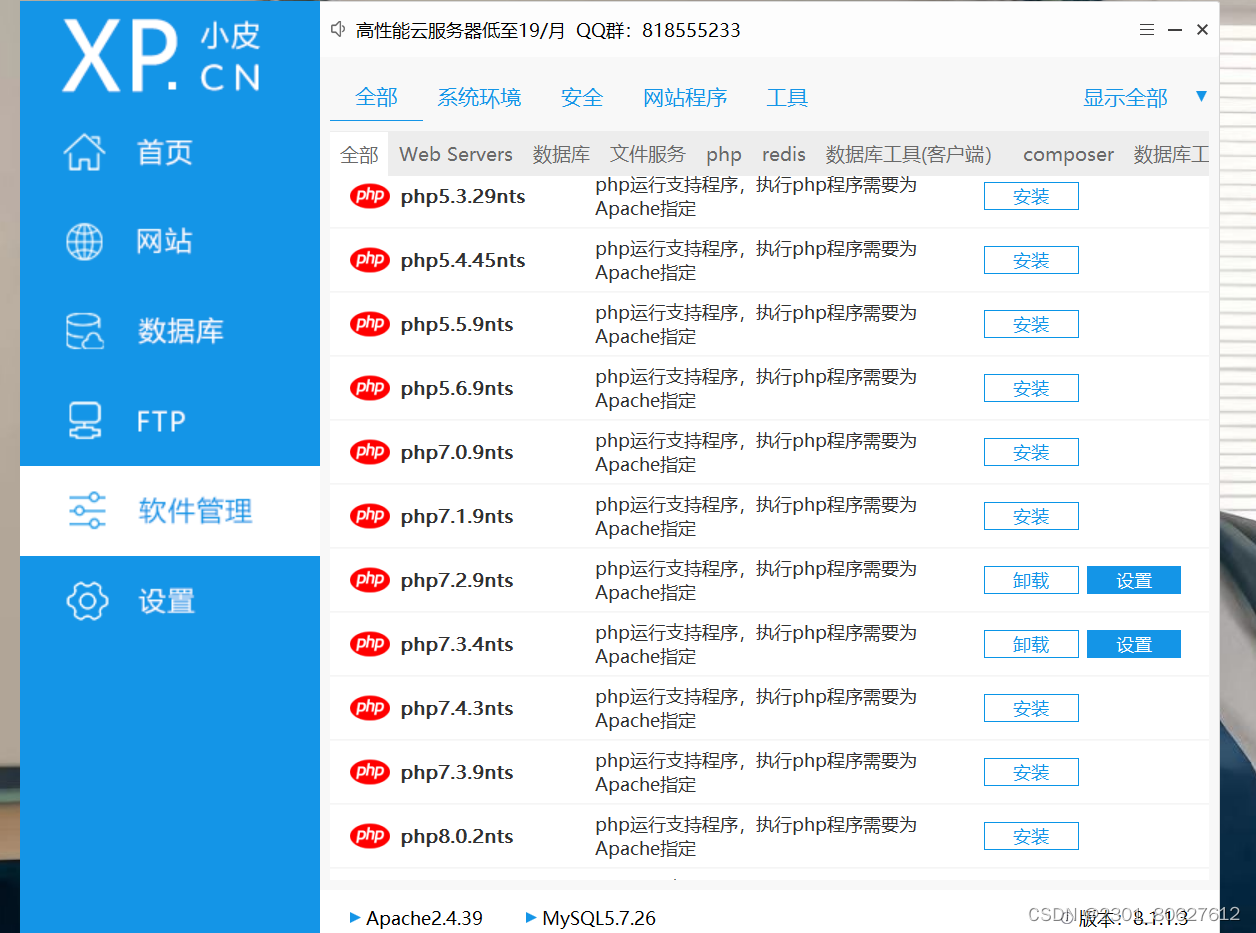Switch to the 网站程序 tab
The image size is (1256, 933).
pyautogui.click(x=685, y=97)
